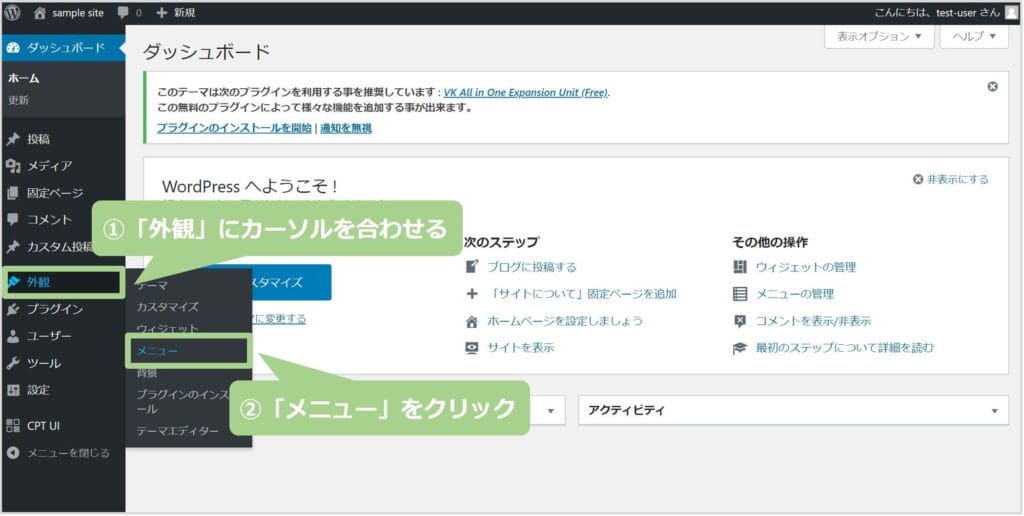Viewport: 1024px width, 516px height.
Task: Click the コメント icon in the sidebar
Action: coord(13,219)
